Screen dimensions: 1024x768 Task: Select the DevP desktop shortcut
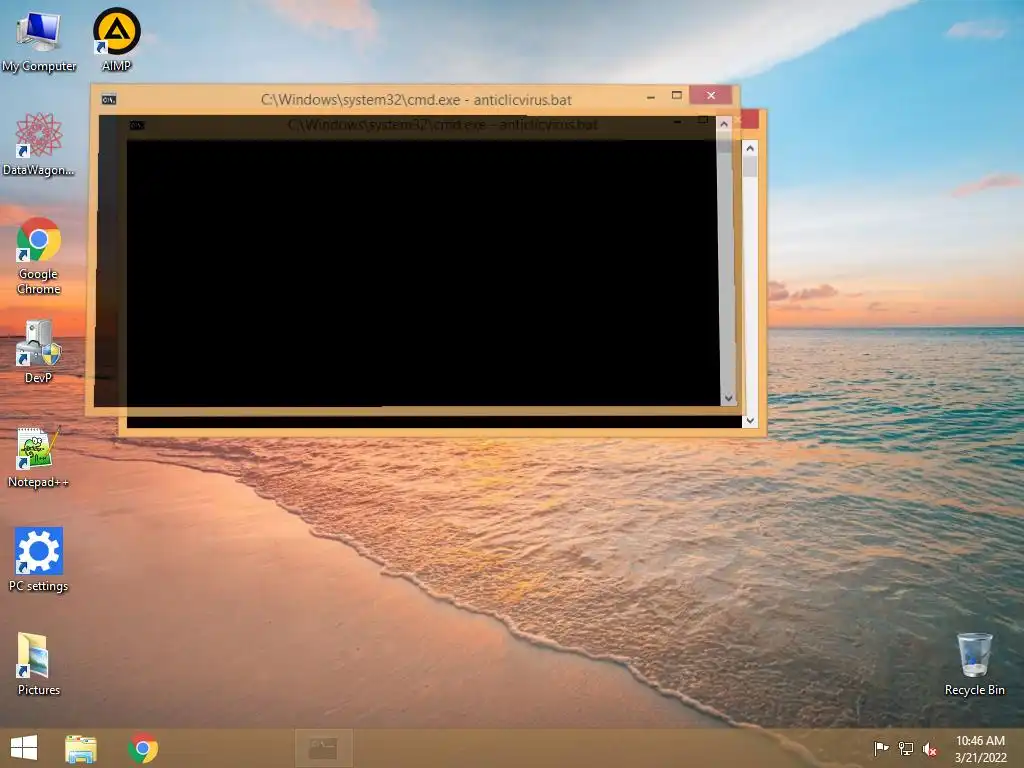39,351
